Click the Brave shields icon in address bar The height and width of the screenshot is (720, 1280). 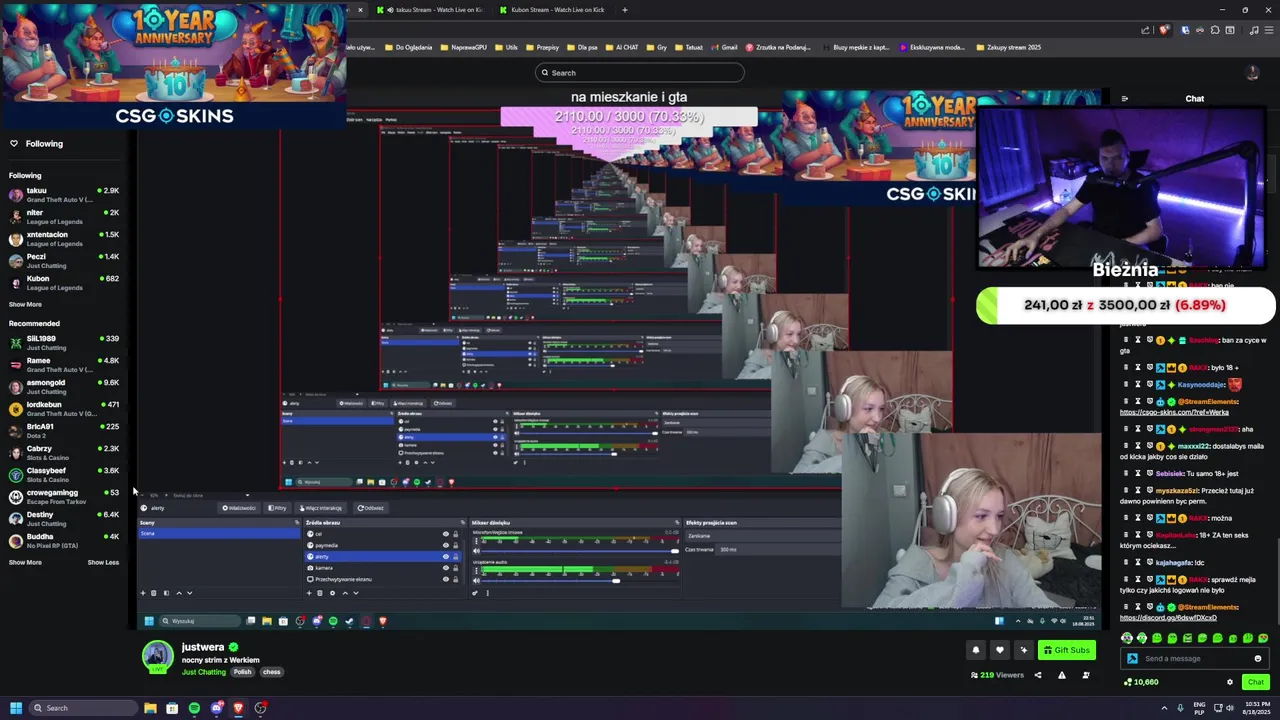coord(1164,30)
